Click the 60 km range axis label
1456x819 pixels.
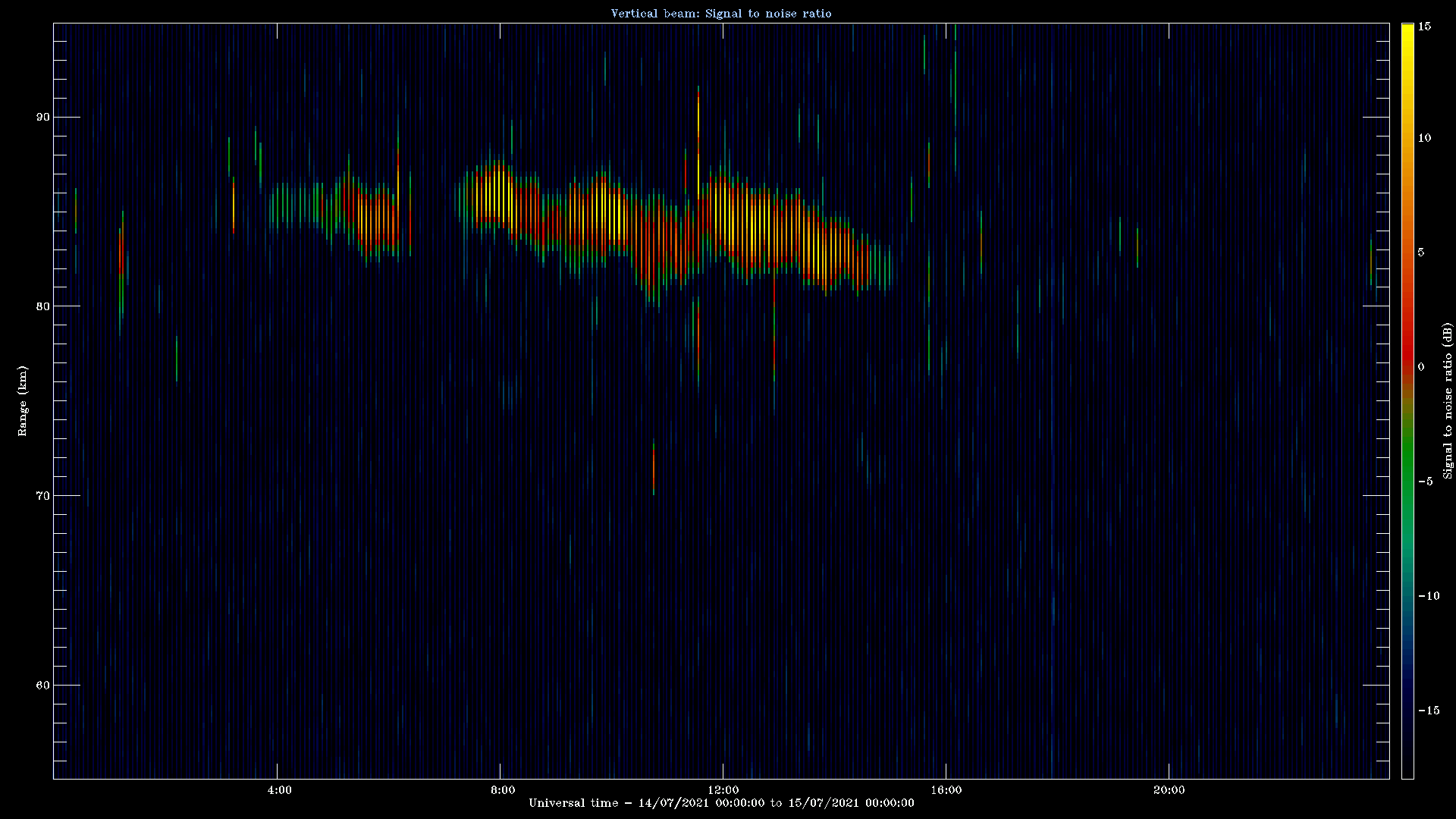click(x=42, y=686)
